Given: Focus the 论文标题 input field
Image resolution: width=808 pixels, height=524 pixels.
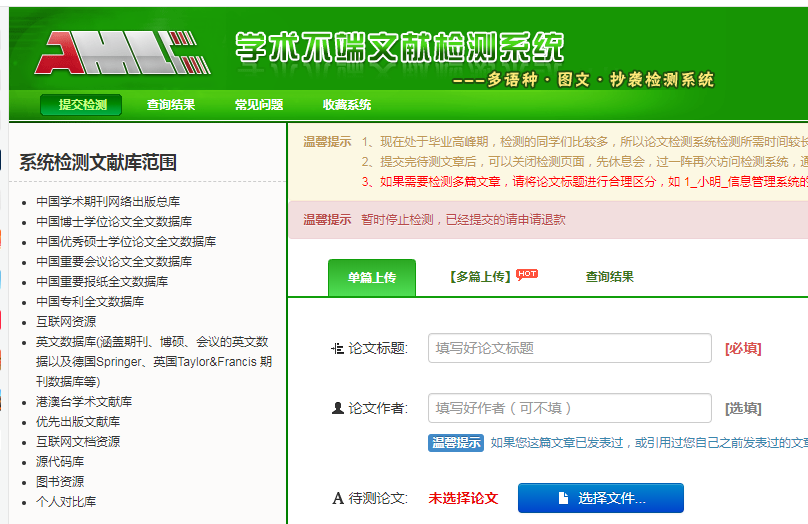Looking at the screenshot, I should point(569,348).
